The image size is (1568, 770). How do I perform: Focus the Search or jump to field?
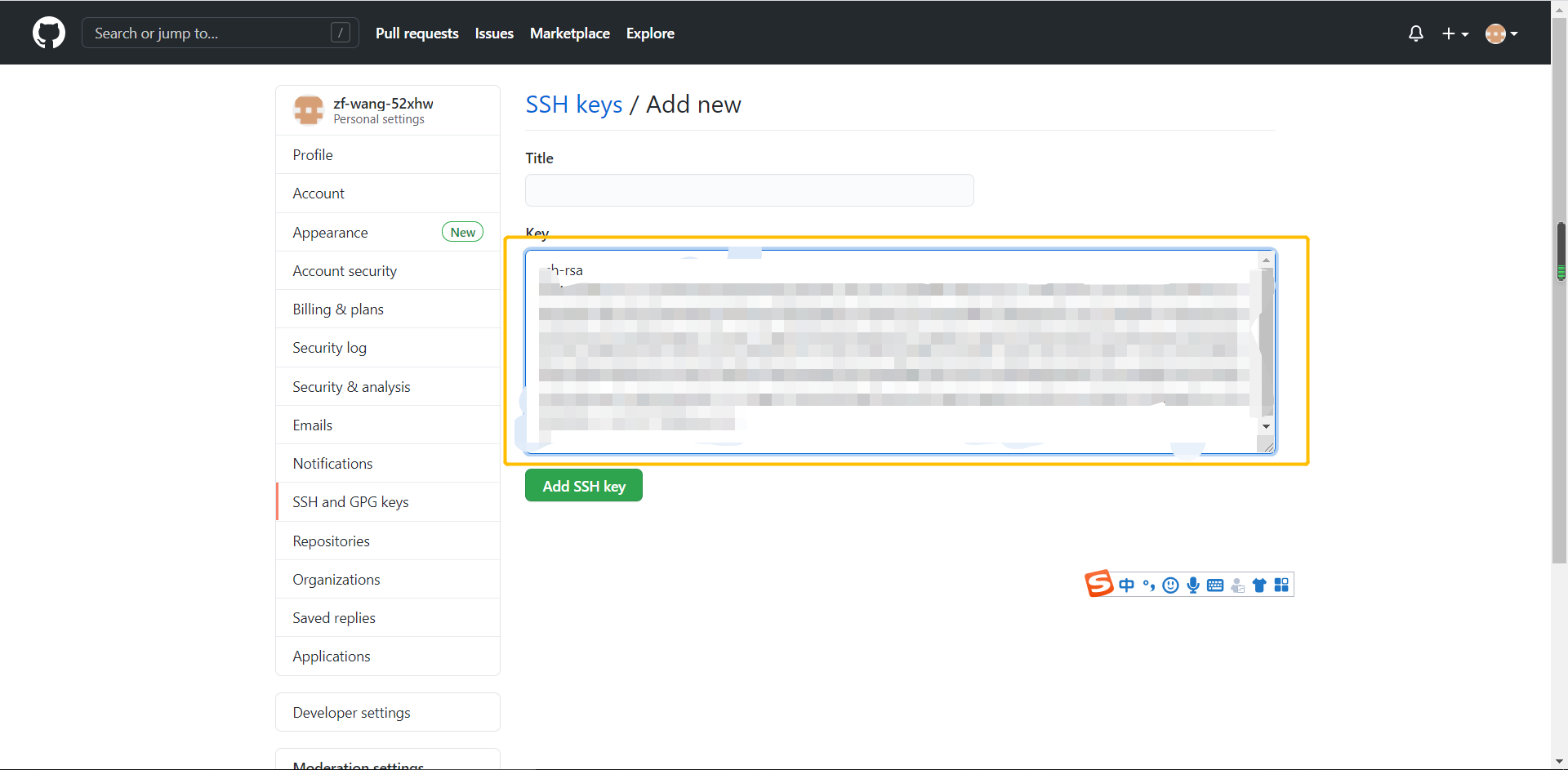tap(220, 33)
